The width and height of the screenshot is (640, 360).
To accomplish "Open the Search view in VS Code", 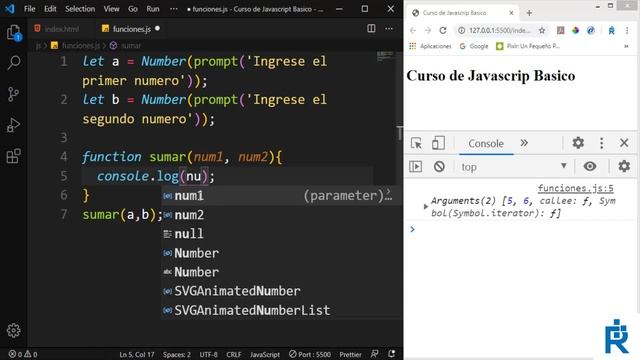I will tap(14, 63).
